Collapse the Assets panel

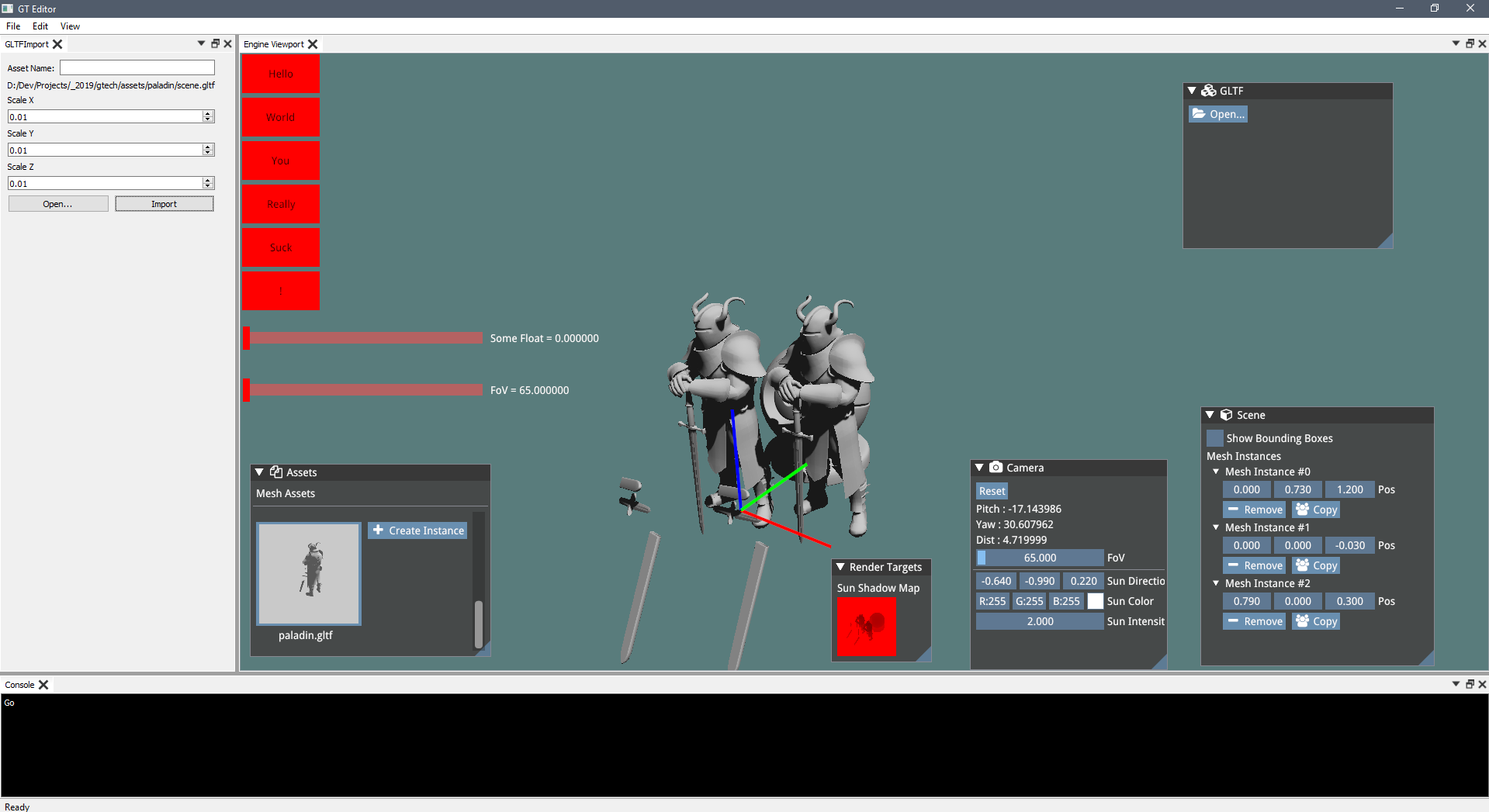(259, 472)
